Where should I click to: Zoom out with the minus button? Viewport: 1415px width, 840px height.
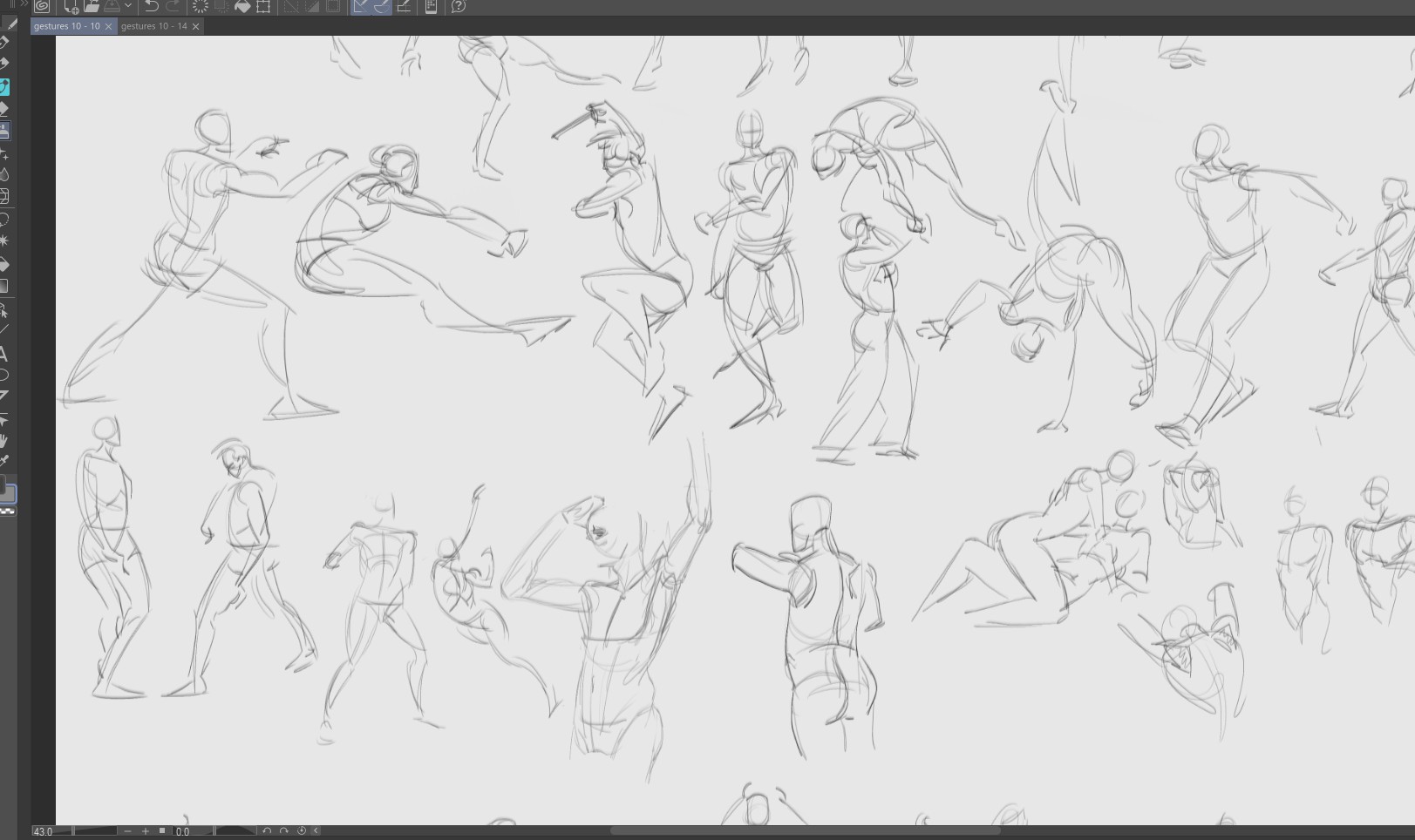point(128,831)
